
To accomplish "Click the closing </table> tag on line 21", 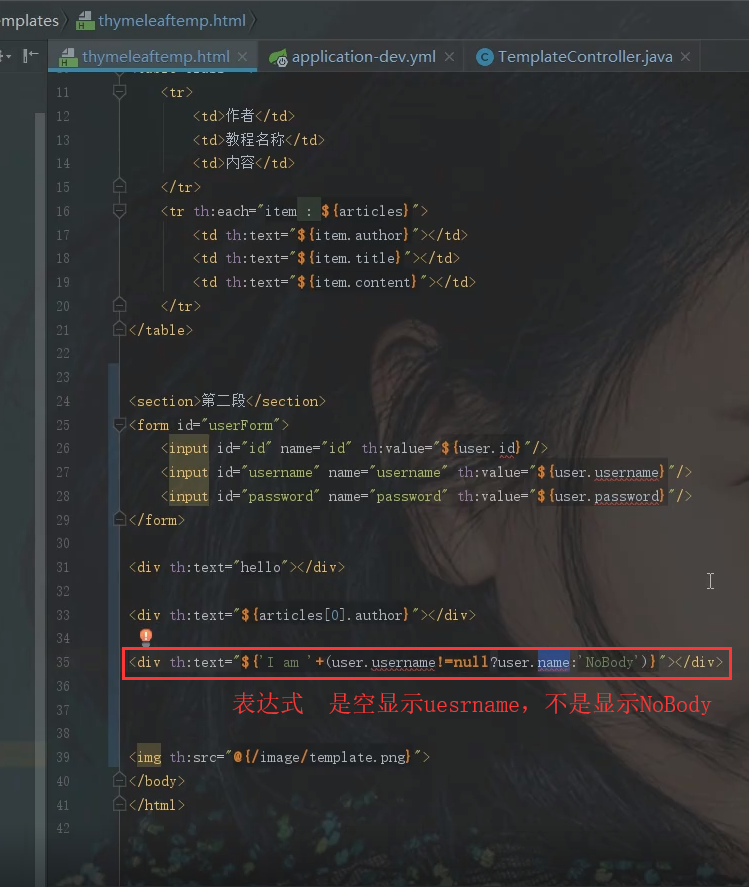I will pos(161,330).
